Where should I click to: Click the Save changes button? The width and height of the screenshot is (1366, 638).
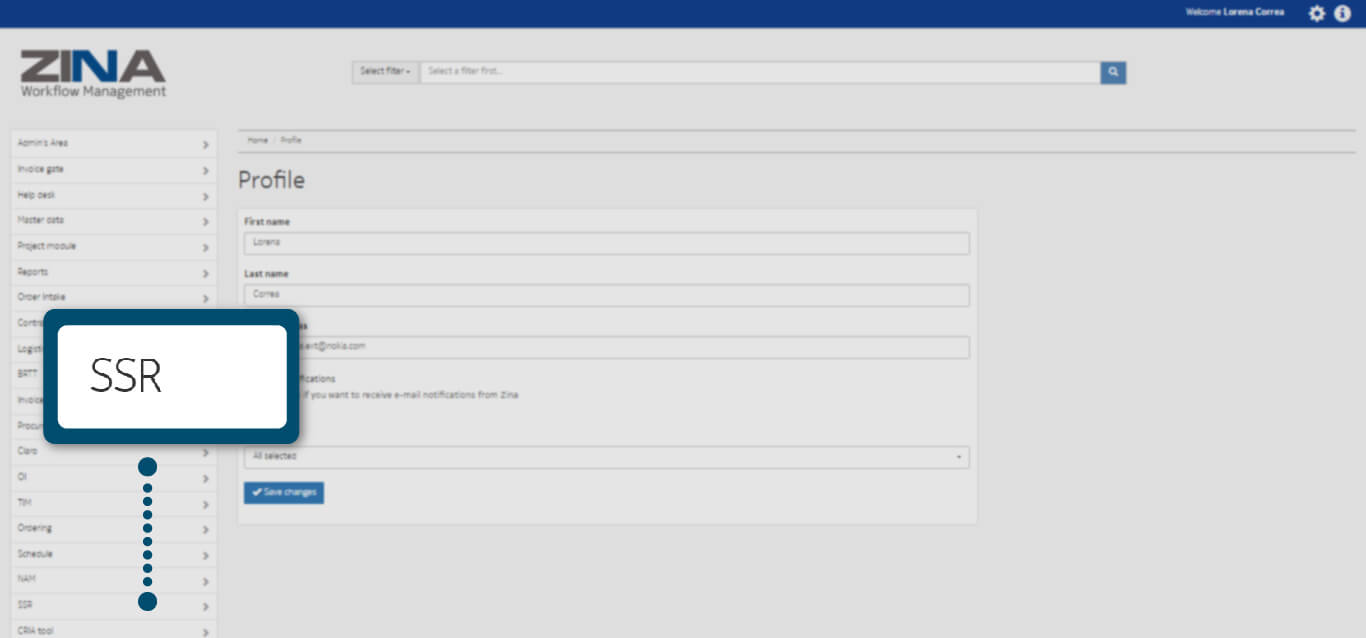pos(284,493)
